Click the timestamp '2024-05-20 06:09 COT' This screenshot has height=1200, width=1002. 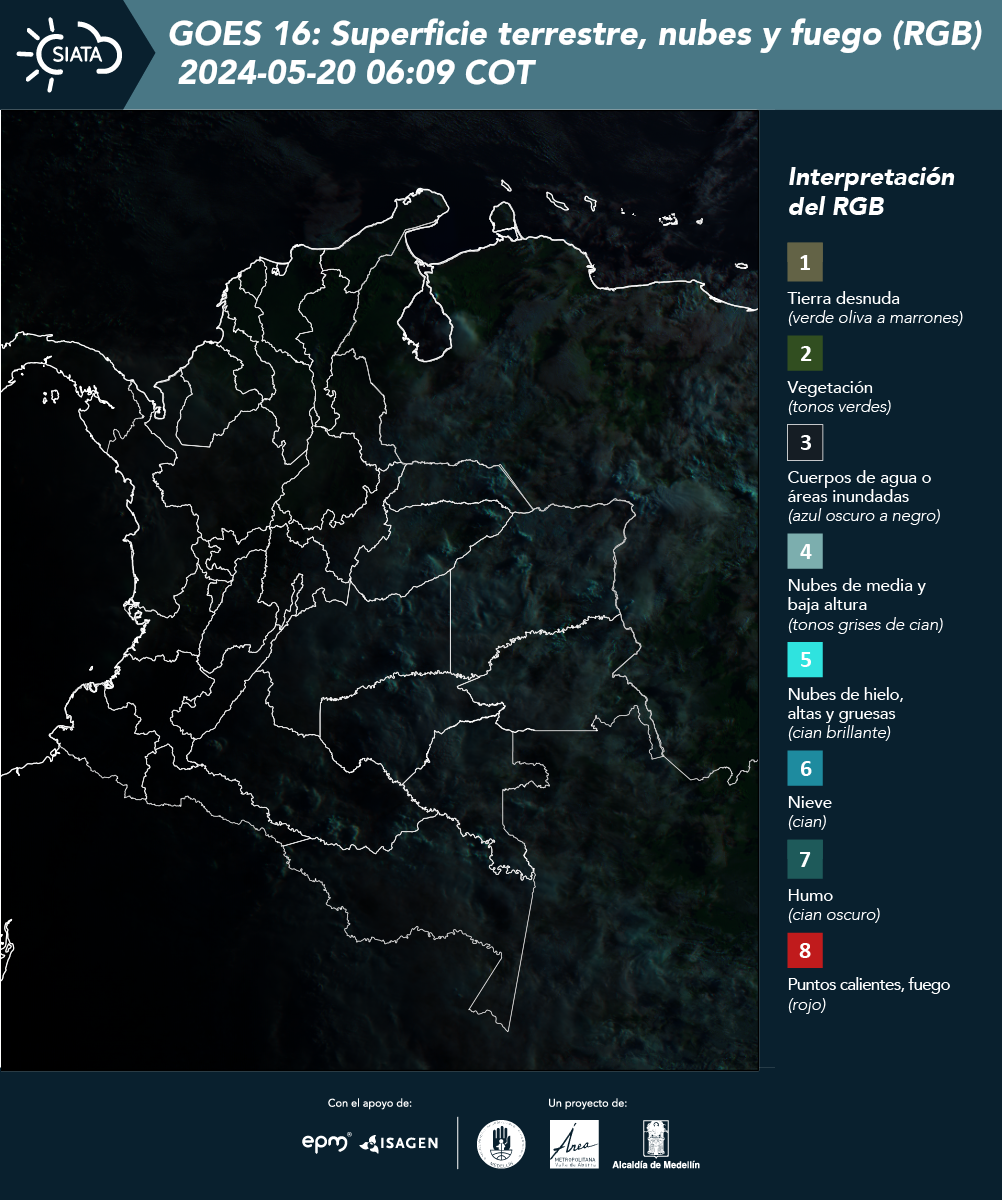(x=355, y=73)
